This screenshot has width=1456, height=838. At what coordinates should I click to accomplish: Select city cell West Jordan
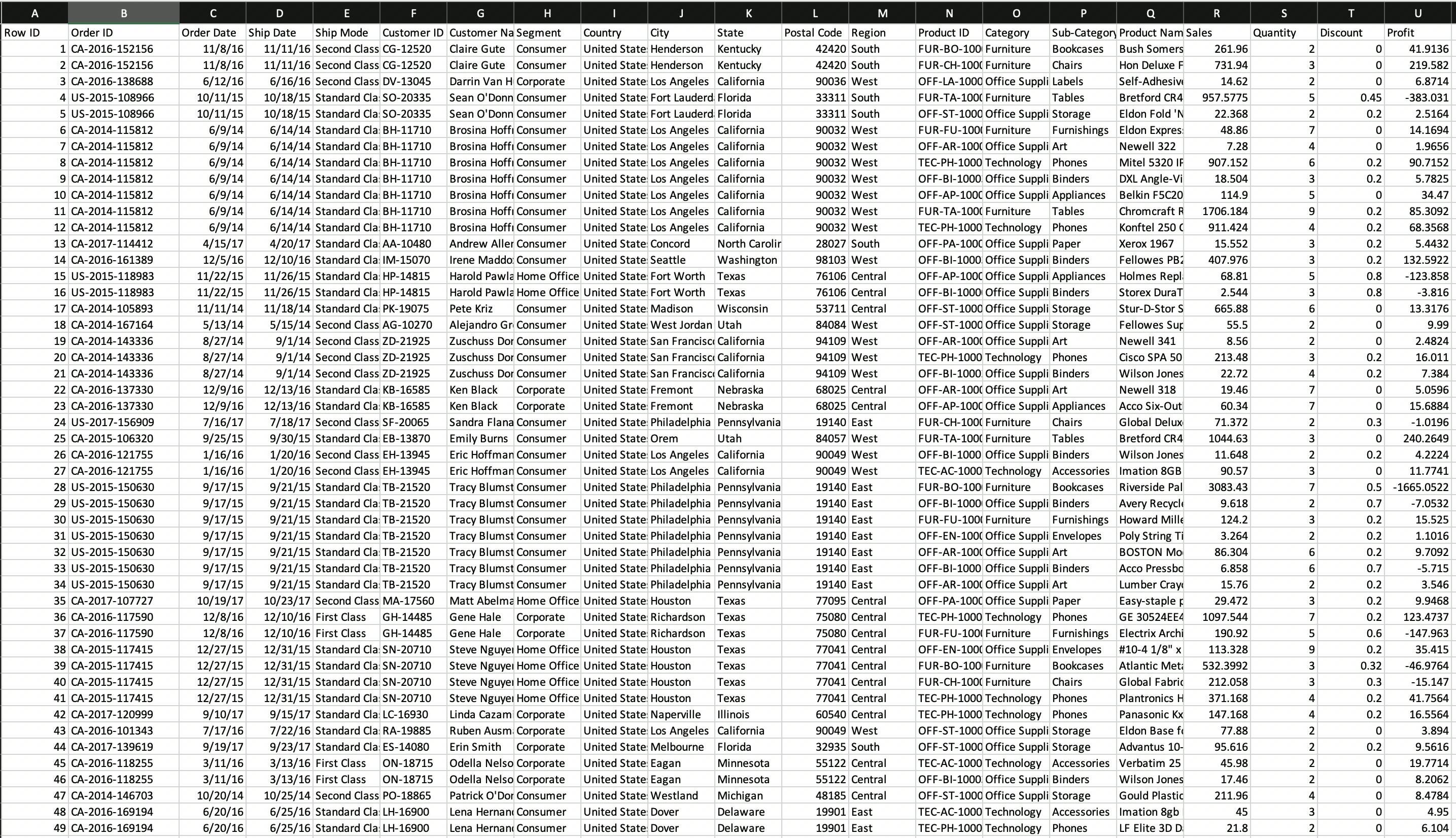point(681,325)
